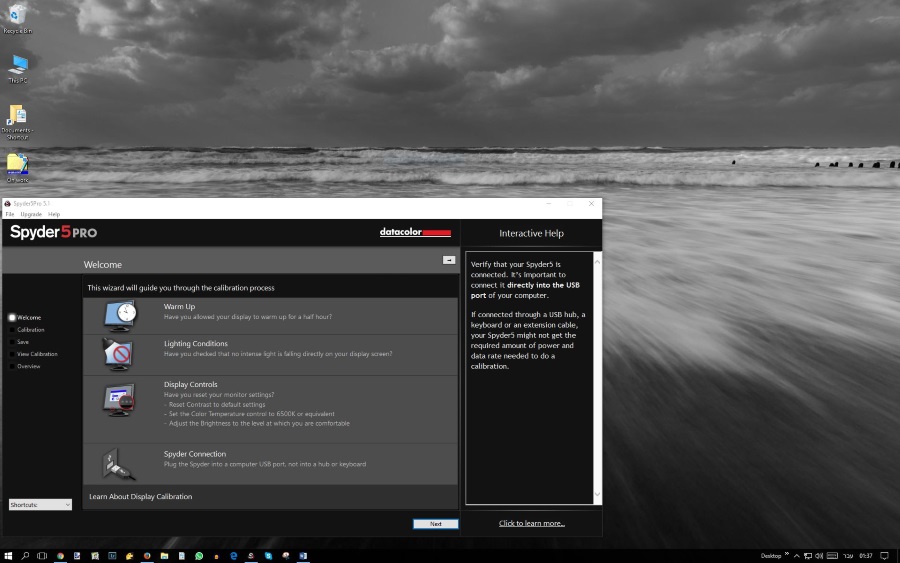
Task: Open WhatsApp from the taskbar
Action: 199,556
